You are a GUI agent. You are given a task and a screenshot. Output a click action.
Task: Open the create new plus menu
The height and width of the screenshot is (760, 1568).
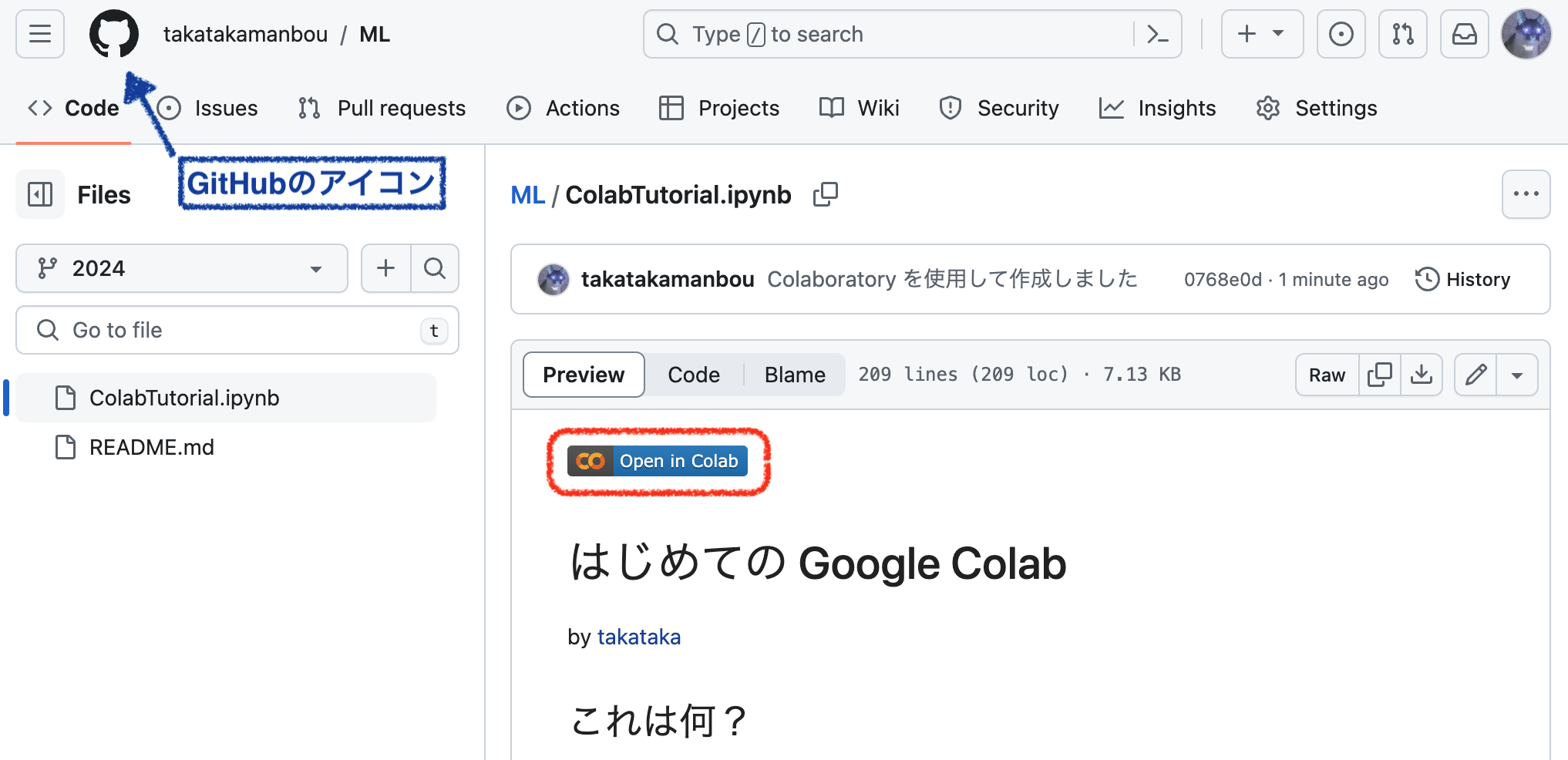[x=1262, y=34]
